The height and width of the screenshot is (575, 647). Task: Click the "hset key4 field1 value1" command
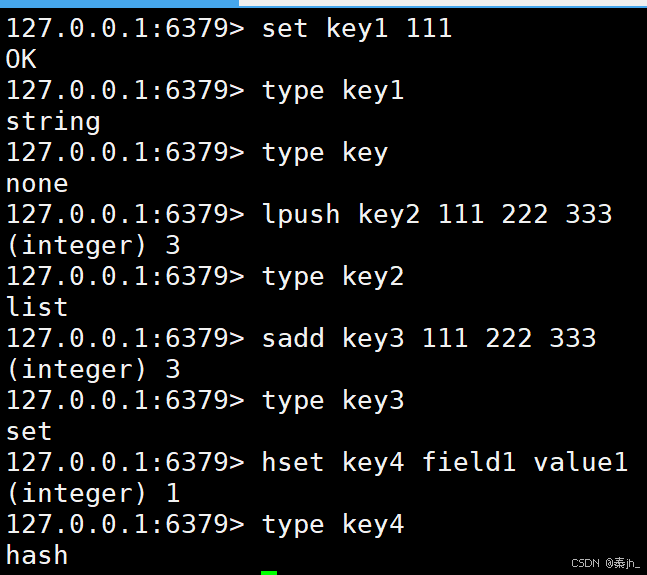(x=445, y=462)
